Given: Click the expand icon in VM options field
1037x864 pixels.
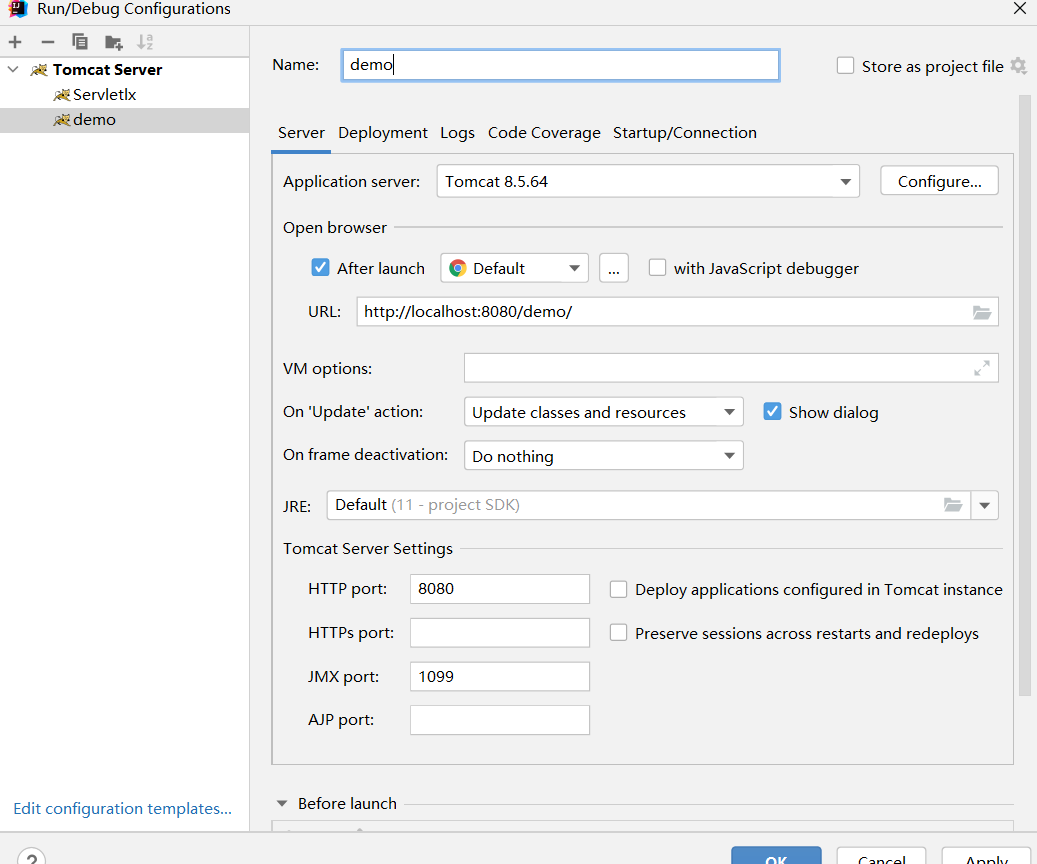Looking at the screenshot, I should coord(982,368).
